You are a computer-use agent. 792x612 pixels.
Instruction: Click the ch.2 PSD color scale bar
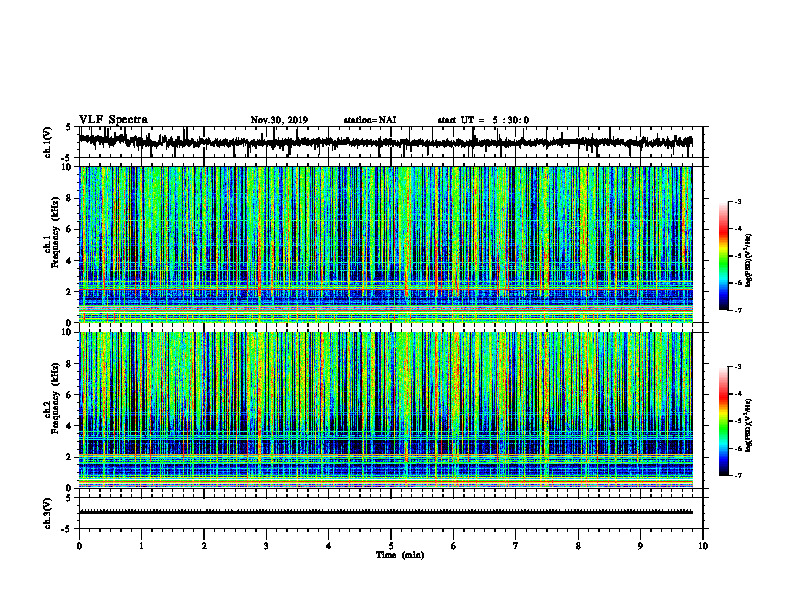coord(723,421)
